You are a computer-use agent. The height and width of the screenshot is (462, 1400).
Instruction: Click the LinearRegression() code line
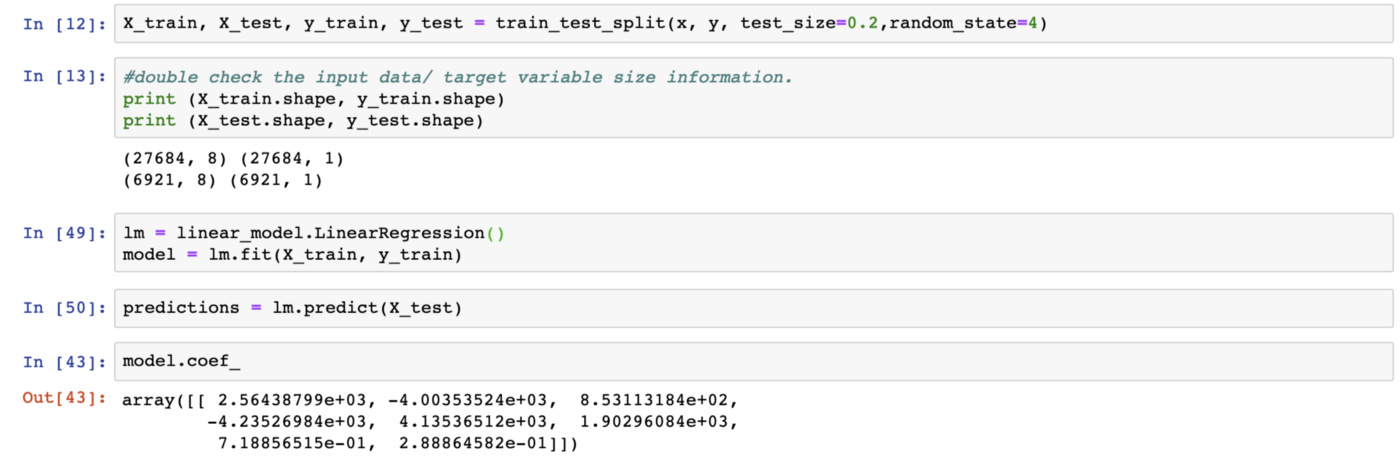tap(314, 233)
